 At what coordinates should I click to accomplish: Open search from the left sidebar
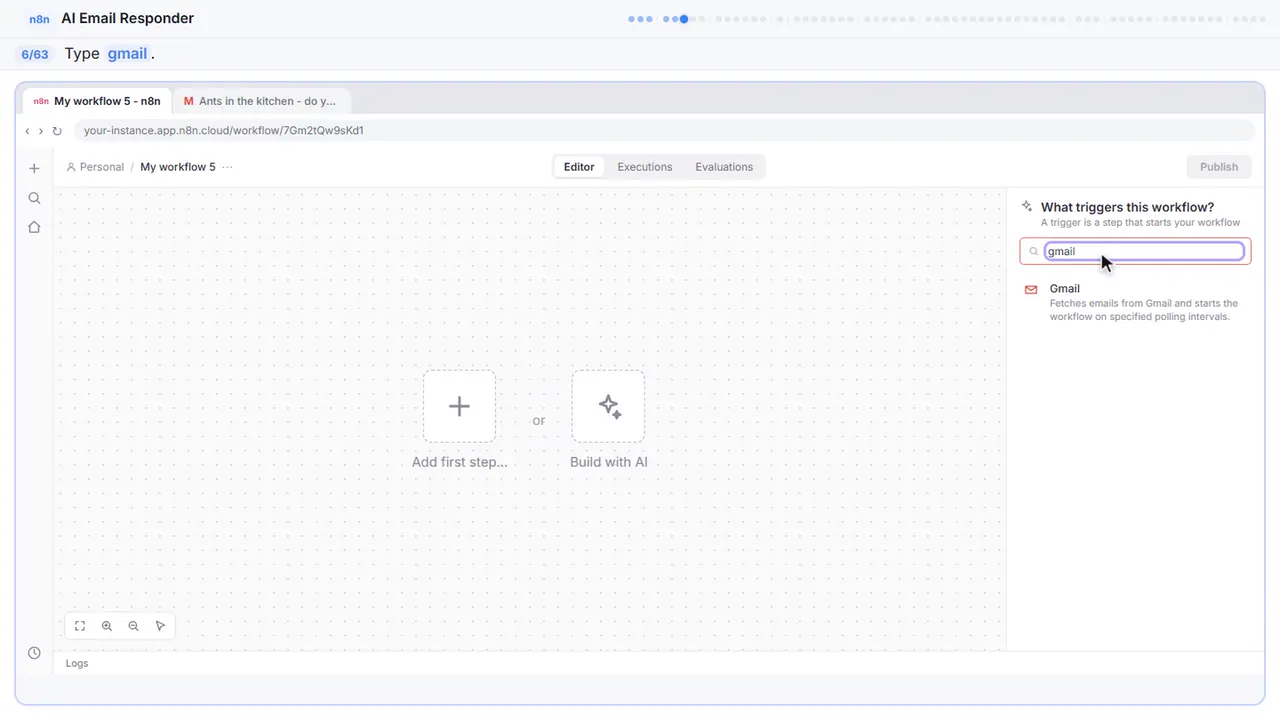coord(34,198)
